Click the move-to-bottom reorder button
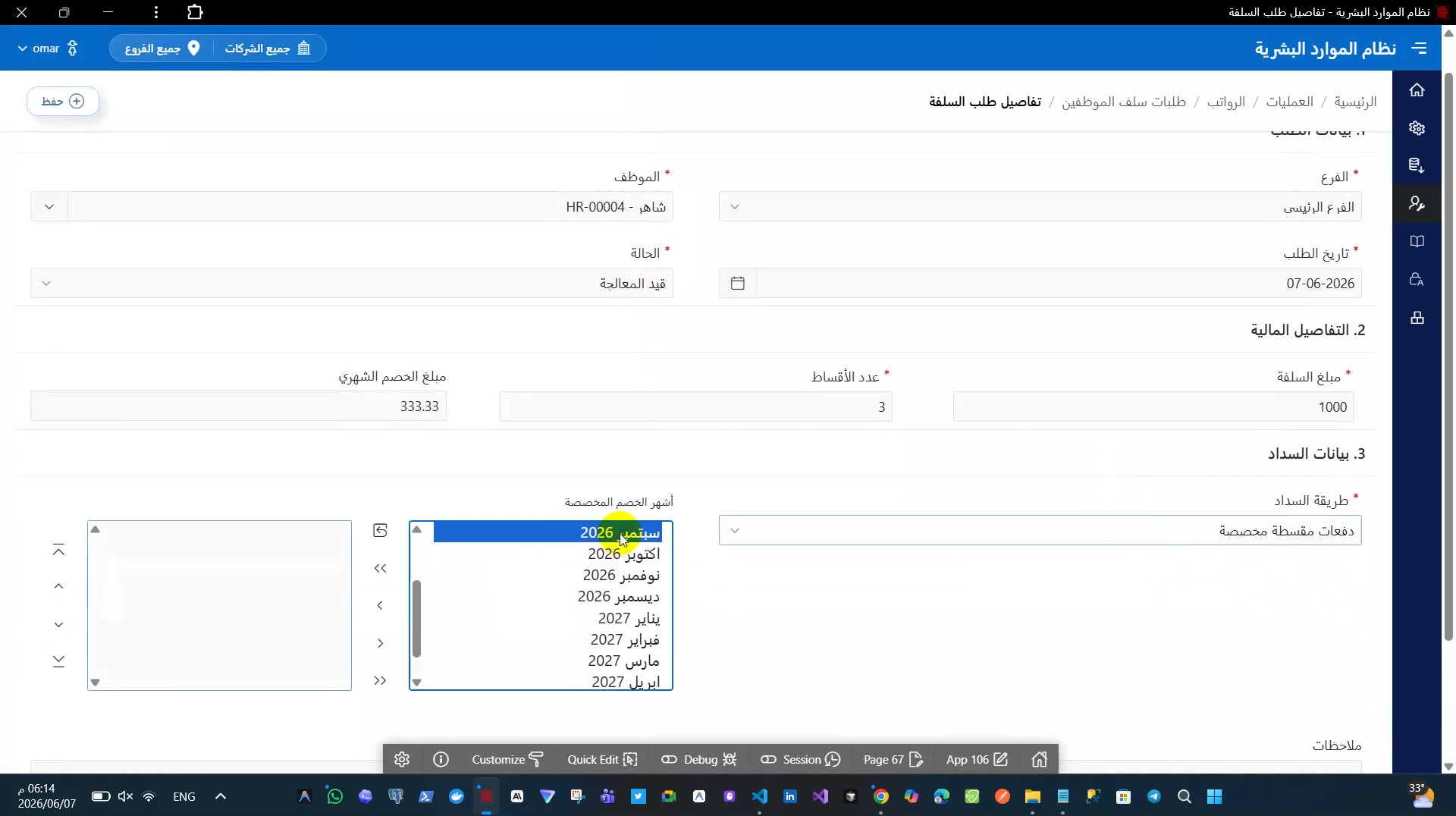 (58, 661)
